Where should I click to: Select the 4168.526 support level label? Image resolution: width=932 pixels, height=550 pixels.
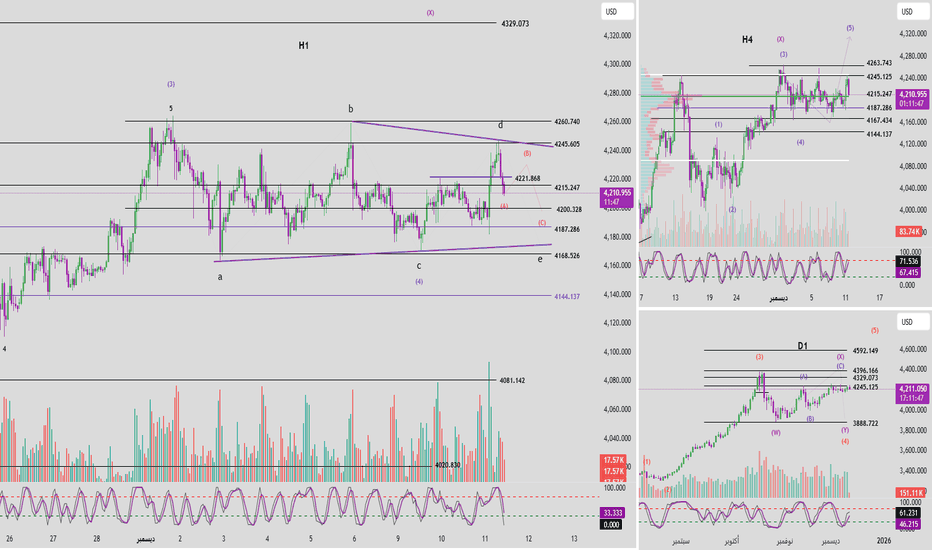pos(566,256)
